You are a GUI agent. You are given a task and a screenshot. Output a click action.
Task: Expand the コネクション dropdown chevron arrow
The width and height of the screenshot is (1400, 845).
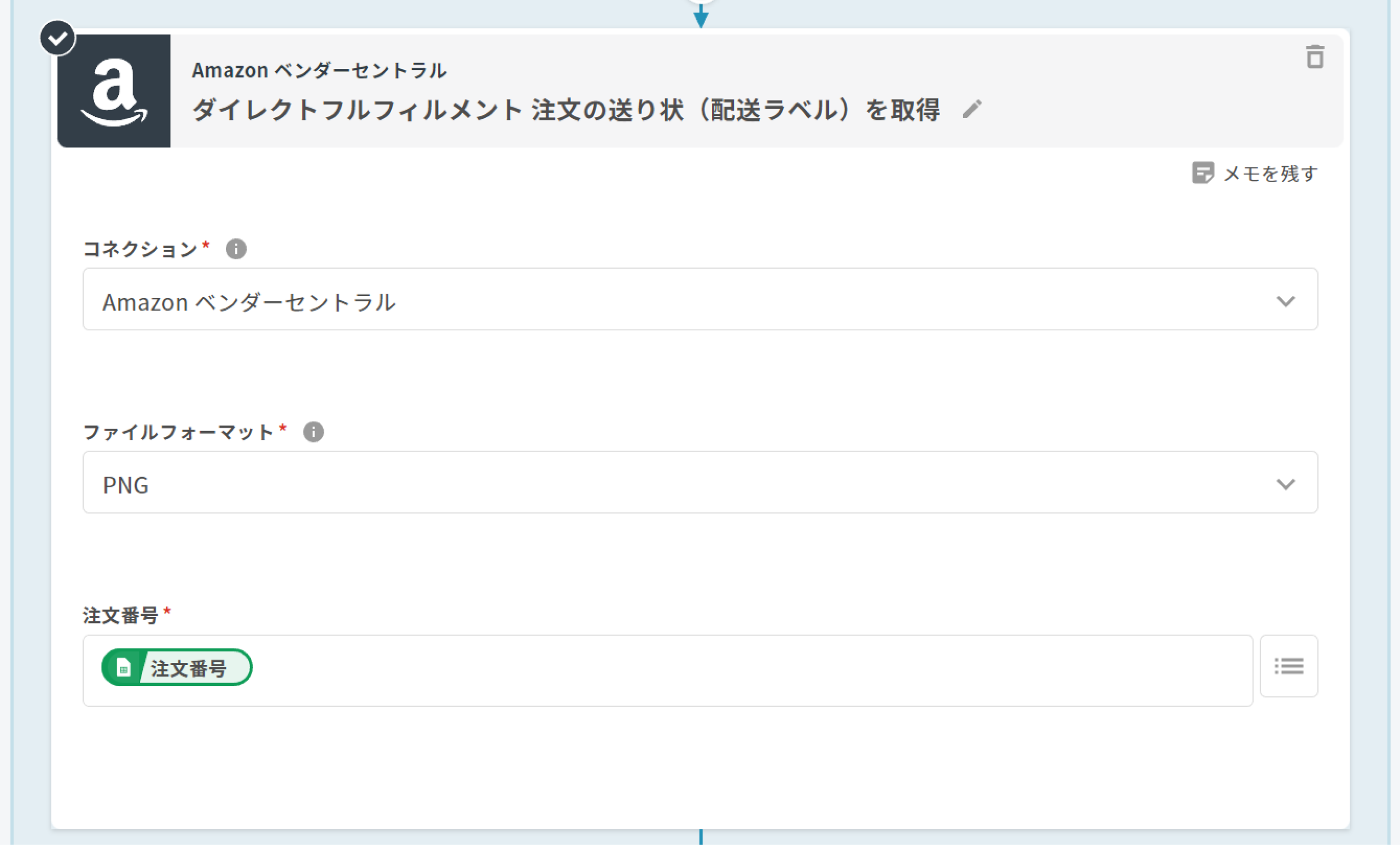coord(1286,301)
